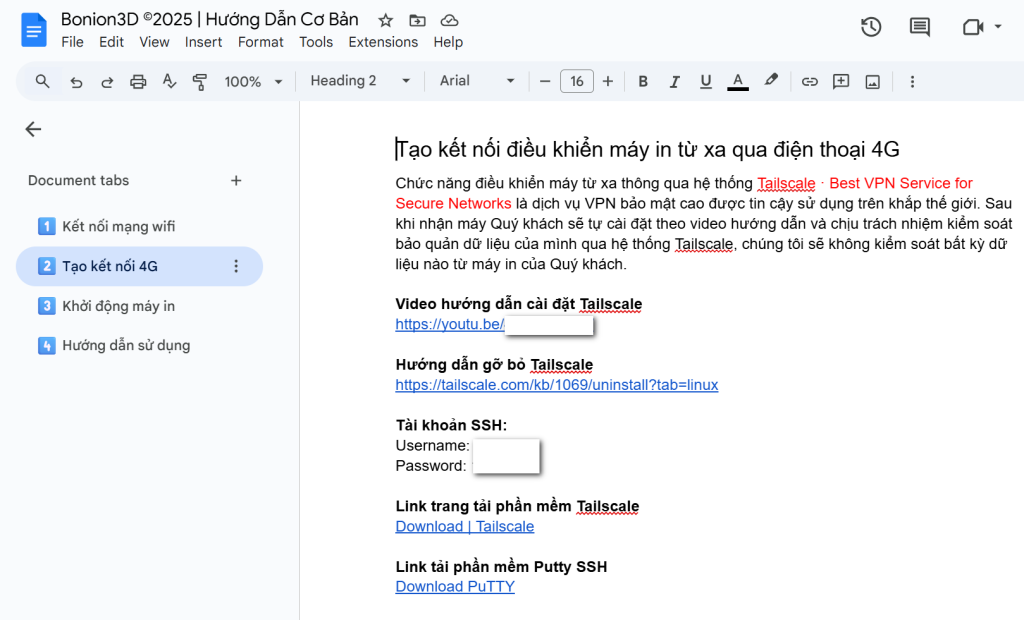This screenshot has height=620, width=1024.
Task: Click 'Password:' line
Action: click(x=431, y=466)
